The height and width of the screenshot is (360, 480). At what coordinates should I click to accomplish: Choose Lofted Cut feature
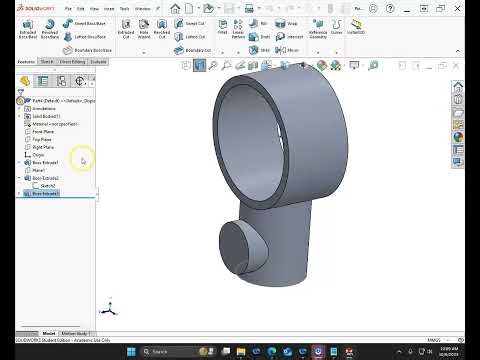(189, 37)
